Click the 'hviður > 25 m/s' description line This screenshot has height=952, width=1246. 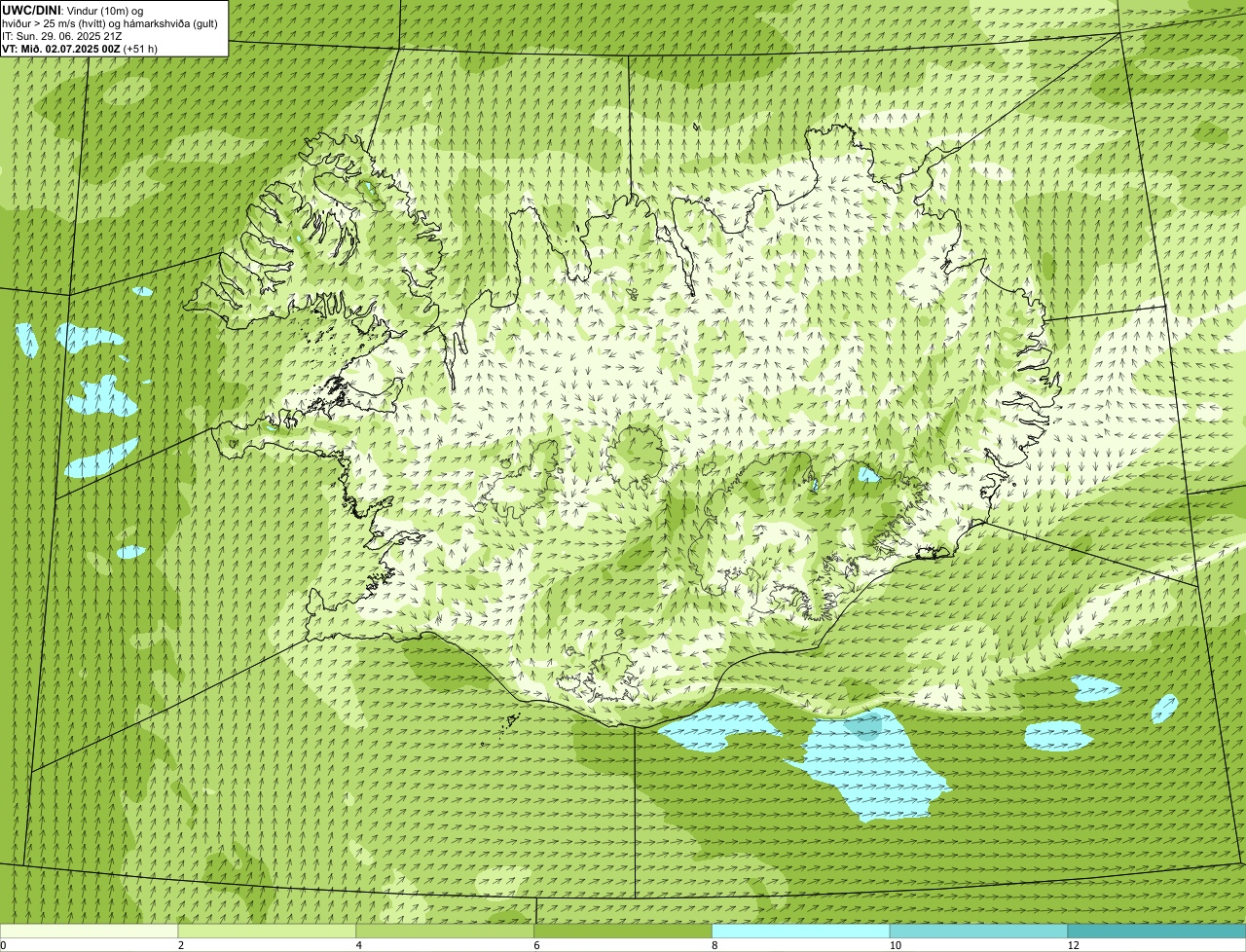point(110,23)
